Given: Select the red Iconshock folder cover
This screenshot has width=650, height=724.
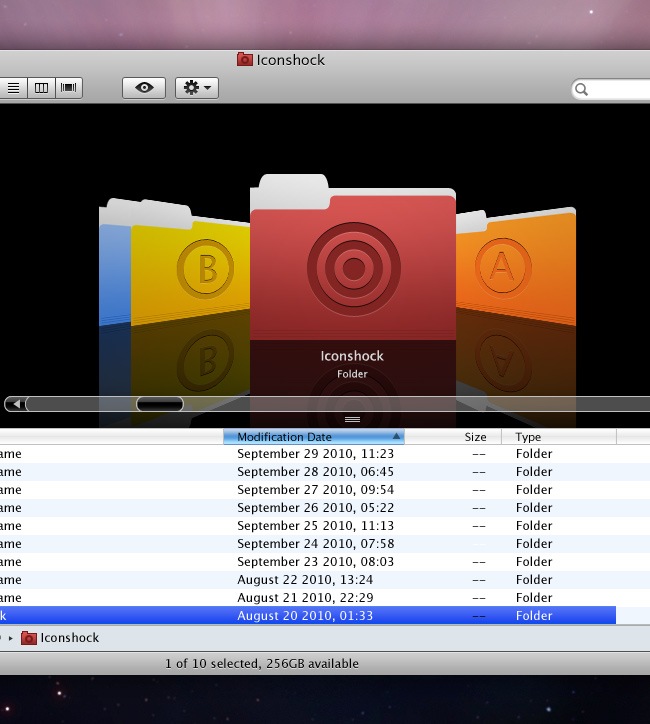Looking at the screenshot, I should click(353, 259).
